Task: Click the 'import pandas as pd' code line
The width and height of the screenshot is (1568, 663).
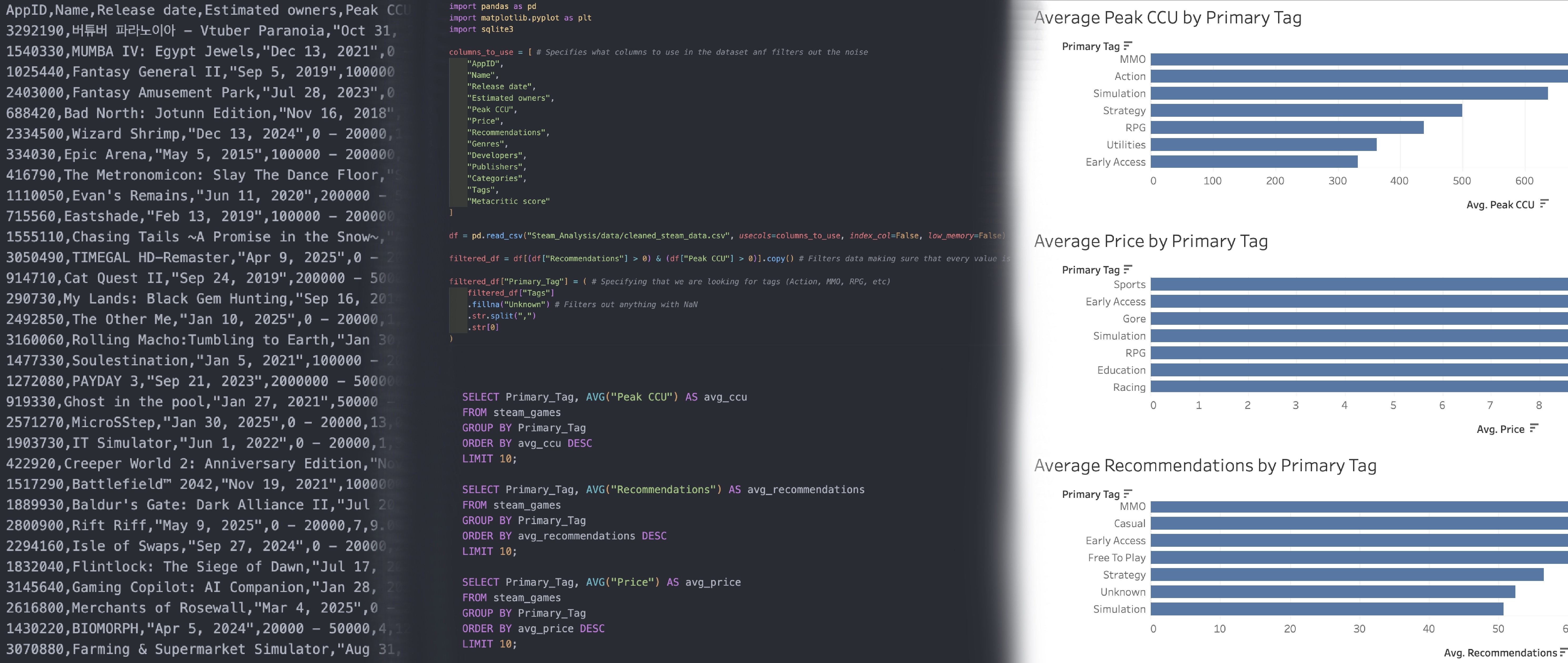Action: point(492,6)
